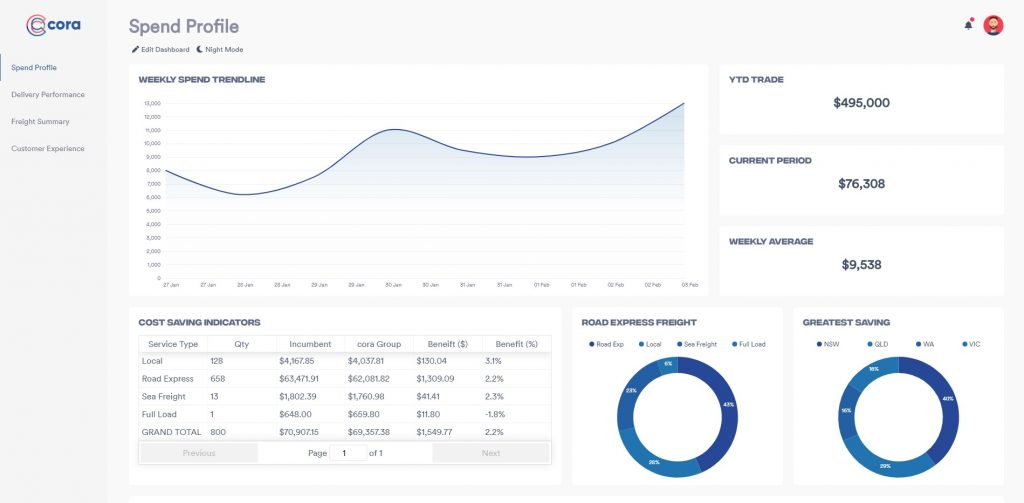Open Freight Summary page
Image resolution: width=1024 pixels, height=503 pixels.
[40, 122]
